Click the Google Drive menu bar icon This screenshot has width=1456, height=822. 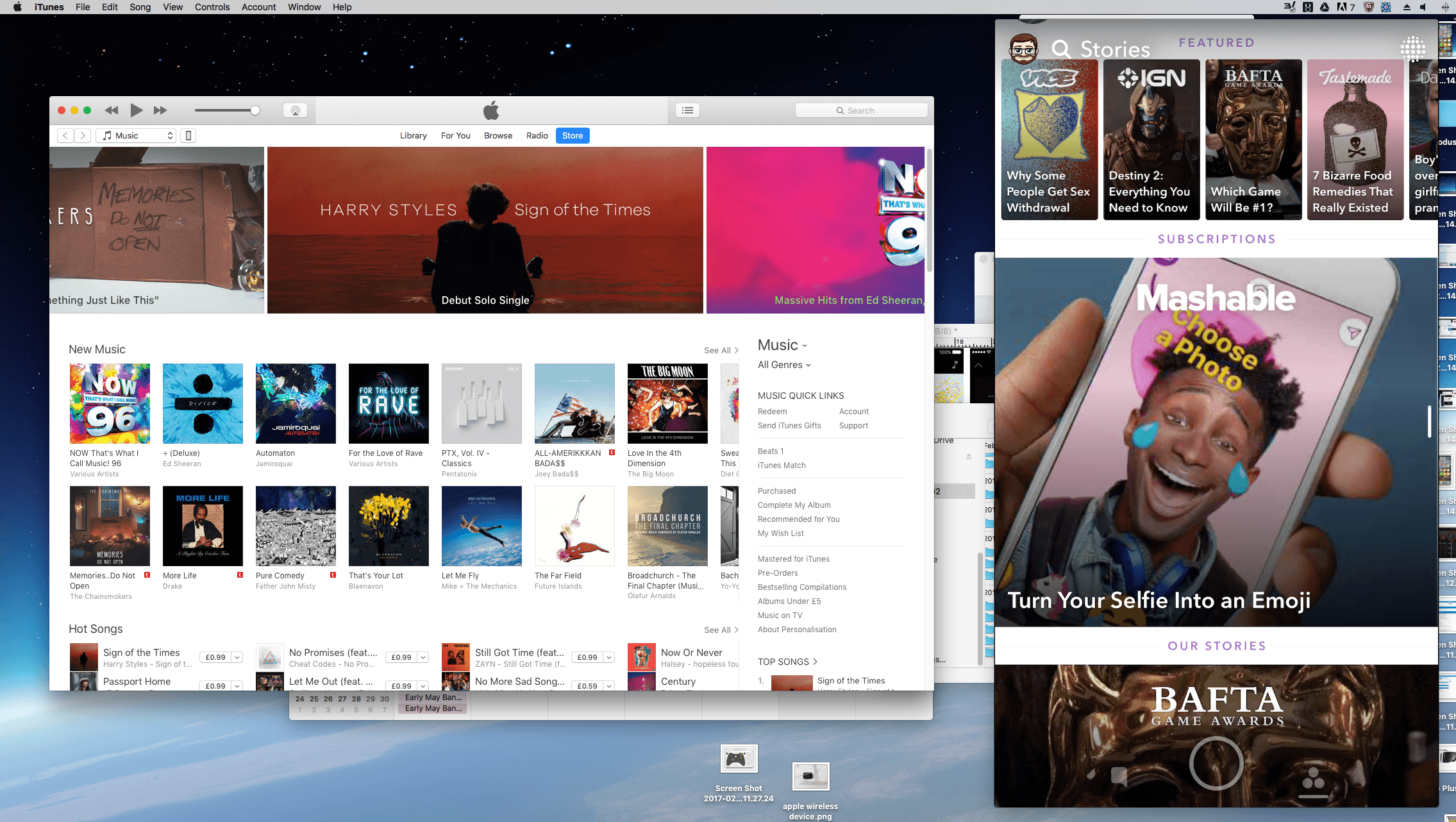click(1325, 7)
